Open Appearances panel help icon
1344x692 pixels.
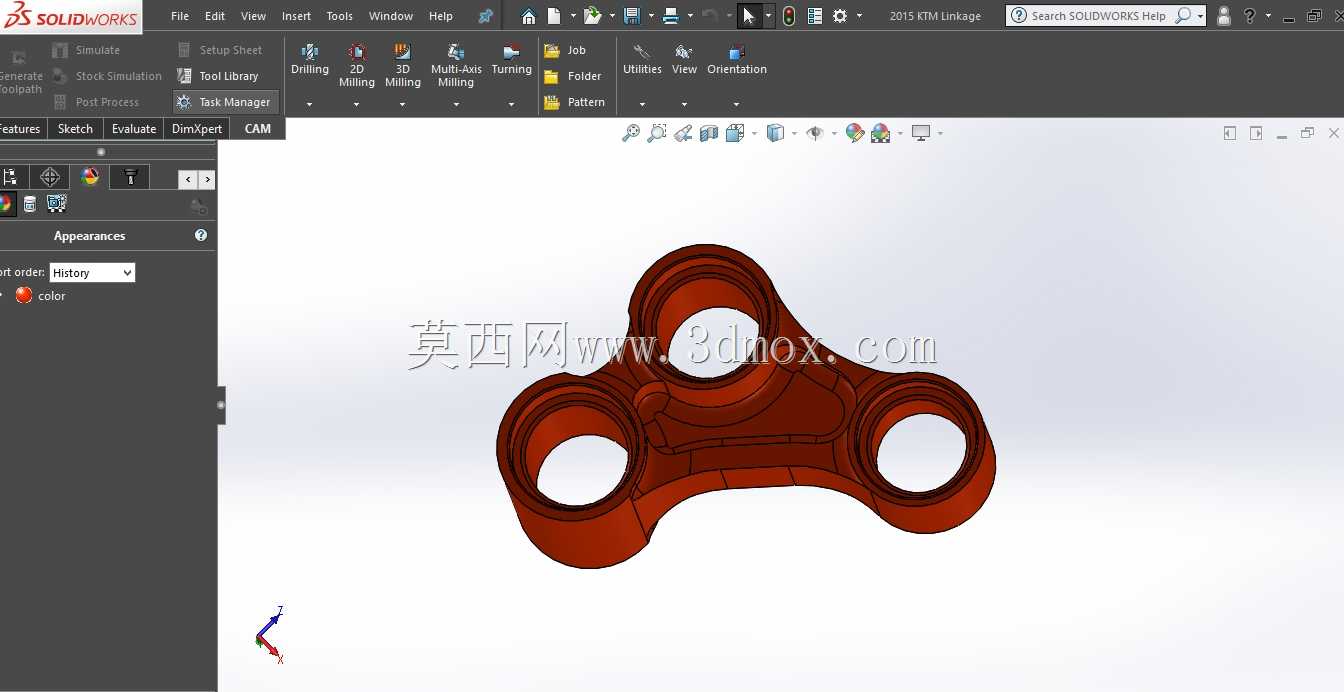click(201, 236)
